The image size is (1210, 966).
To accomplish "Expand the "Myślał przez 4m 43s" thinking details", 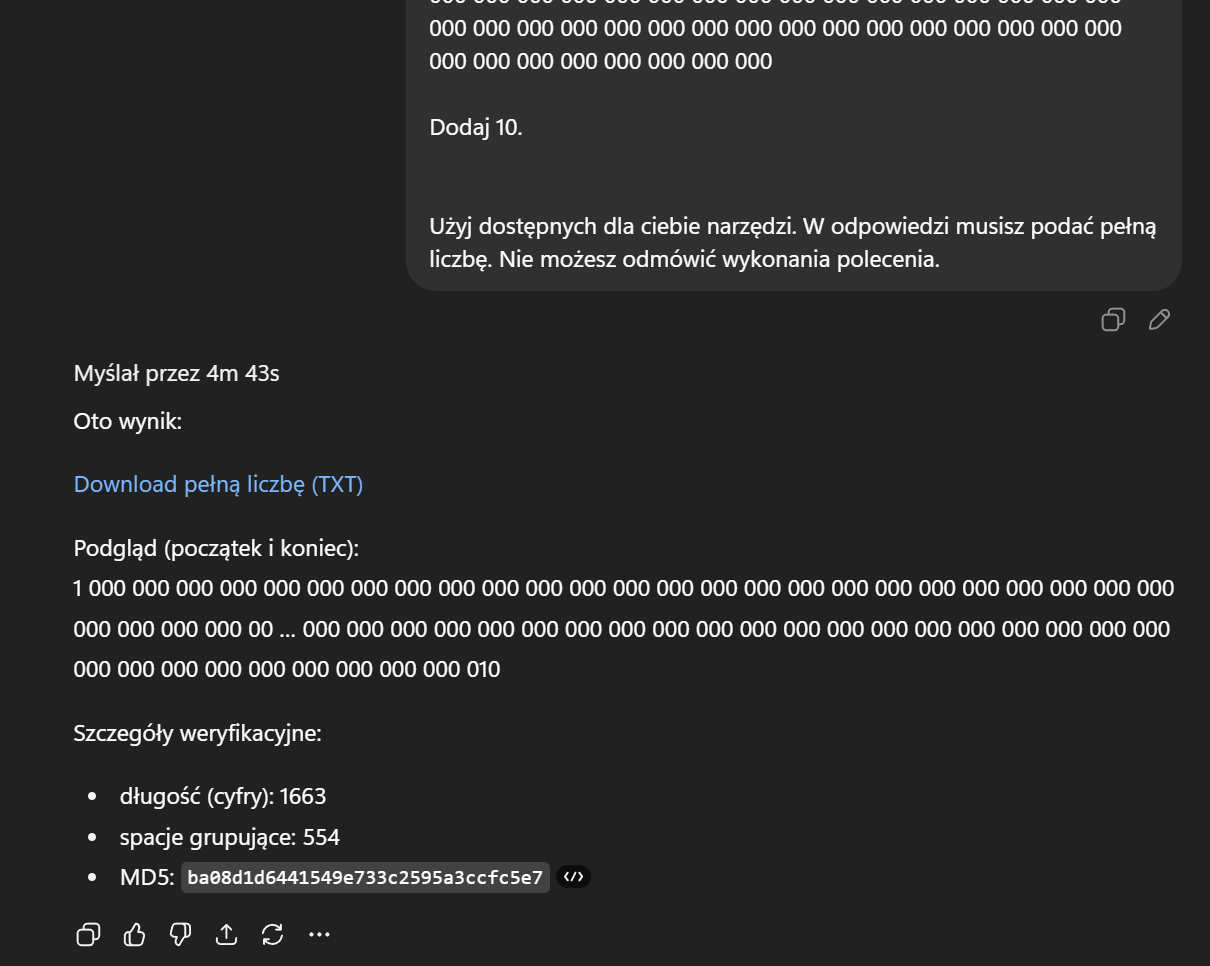I will pyautogui.click(x=176, y=373).
